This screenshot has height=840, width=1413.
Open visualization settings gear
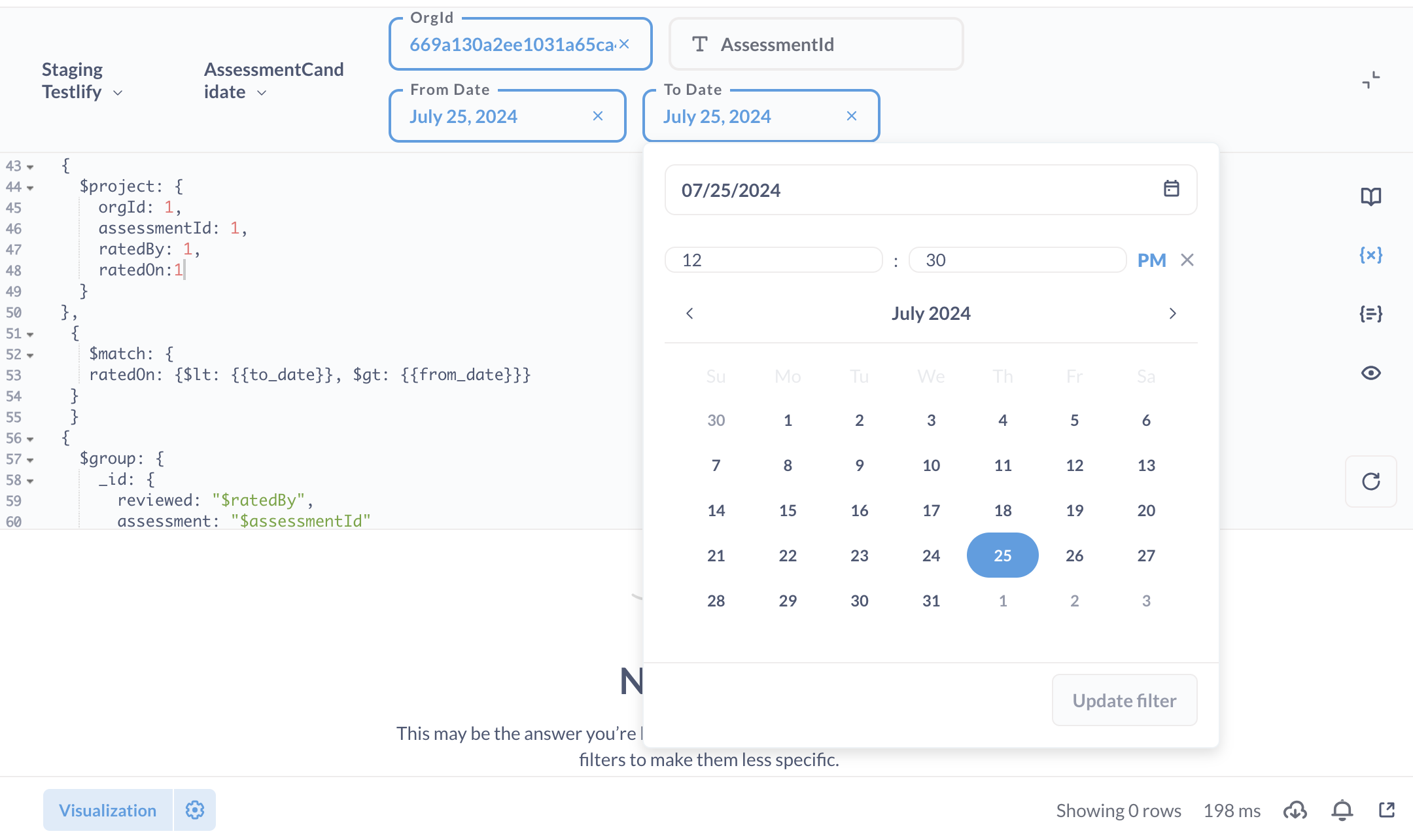point(195,810)
